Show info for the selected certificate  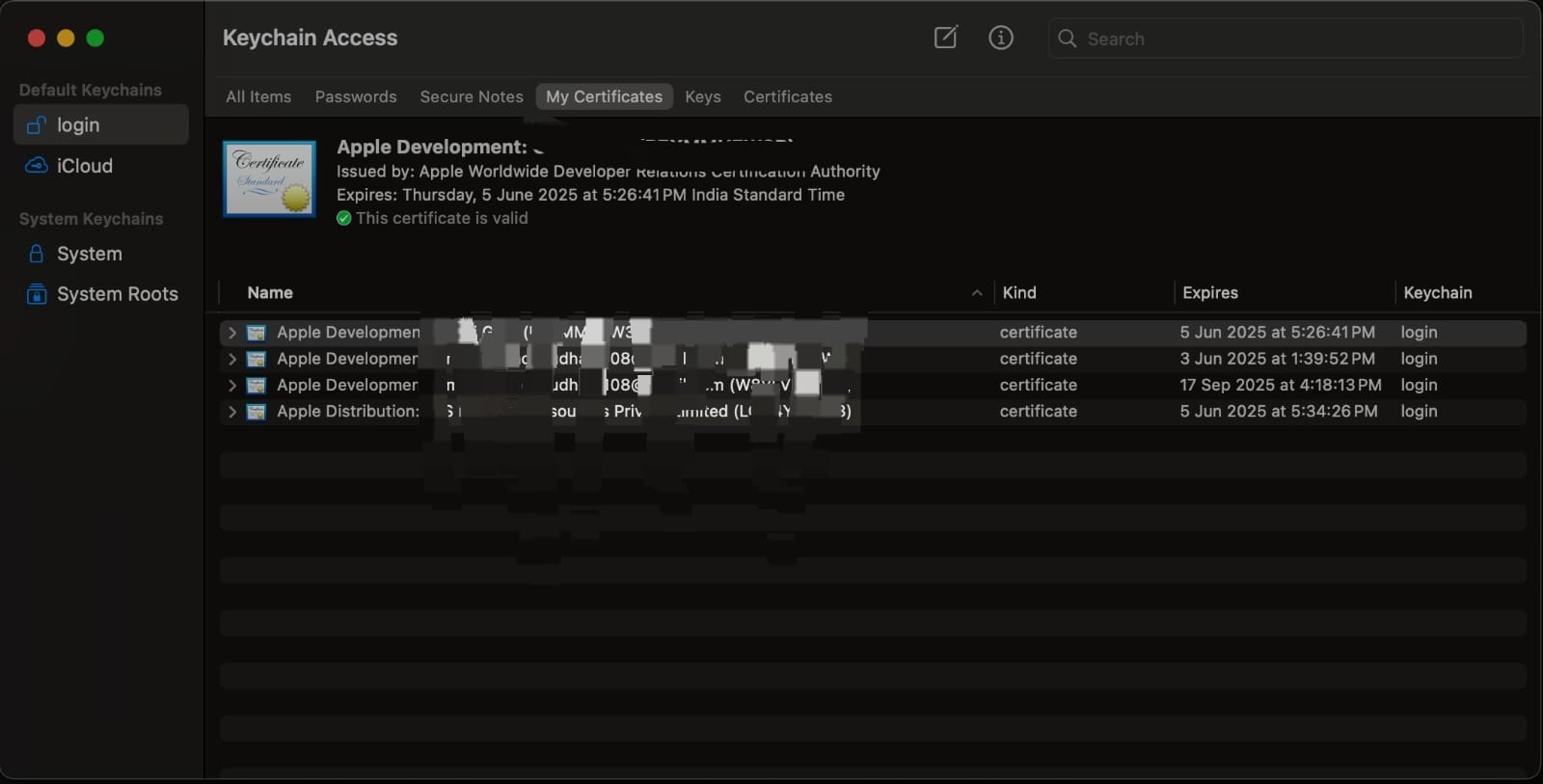point(1001,38)
